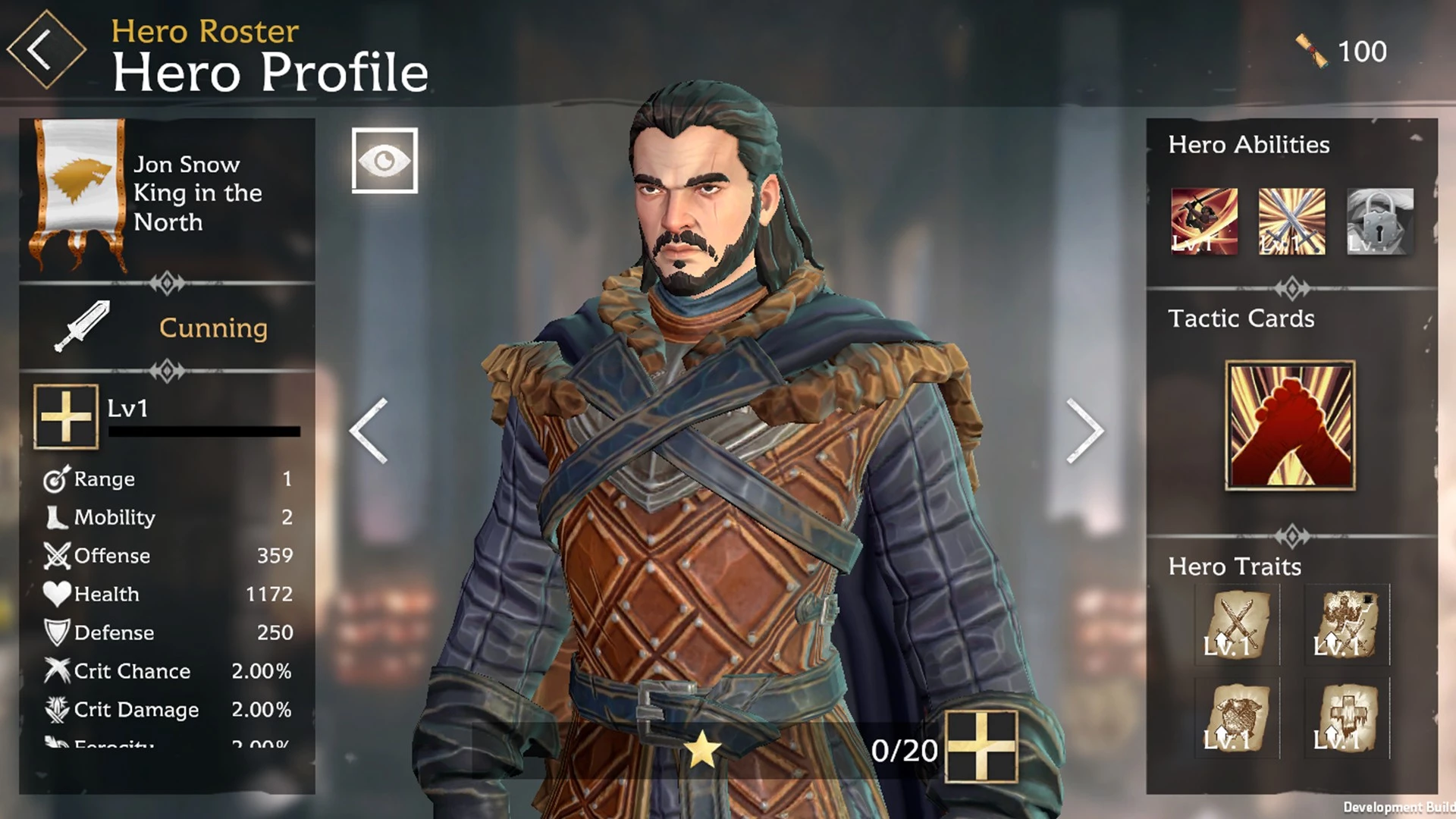Open the clasped hands tactic card
Image resolution: width=1456 pixels, height=819 pixels.
1290,425
